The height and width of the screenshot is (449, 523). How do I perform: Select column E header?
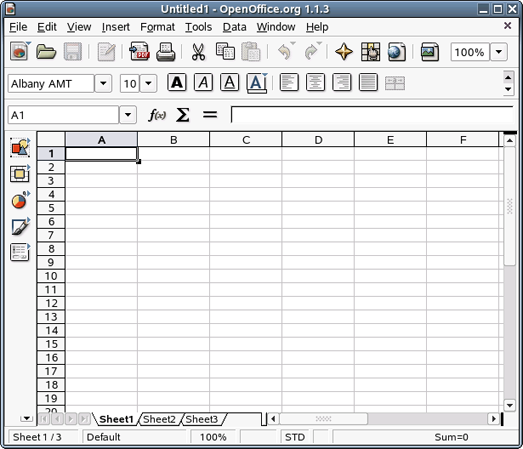(390, 140)
